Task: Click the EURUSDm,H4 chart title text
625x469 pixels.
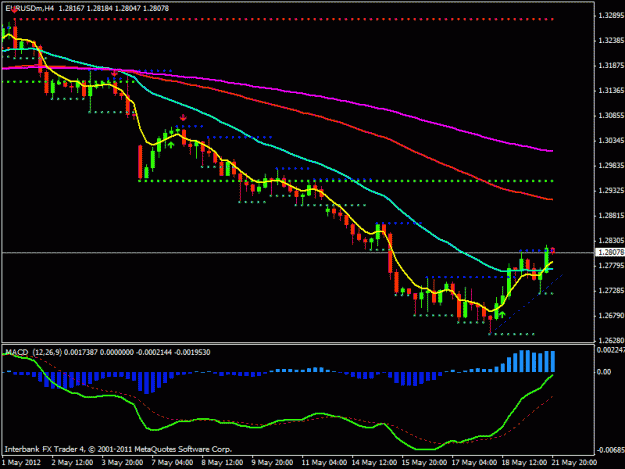Action: coord(29,8)
